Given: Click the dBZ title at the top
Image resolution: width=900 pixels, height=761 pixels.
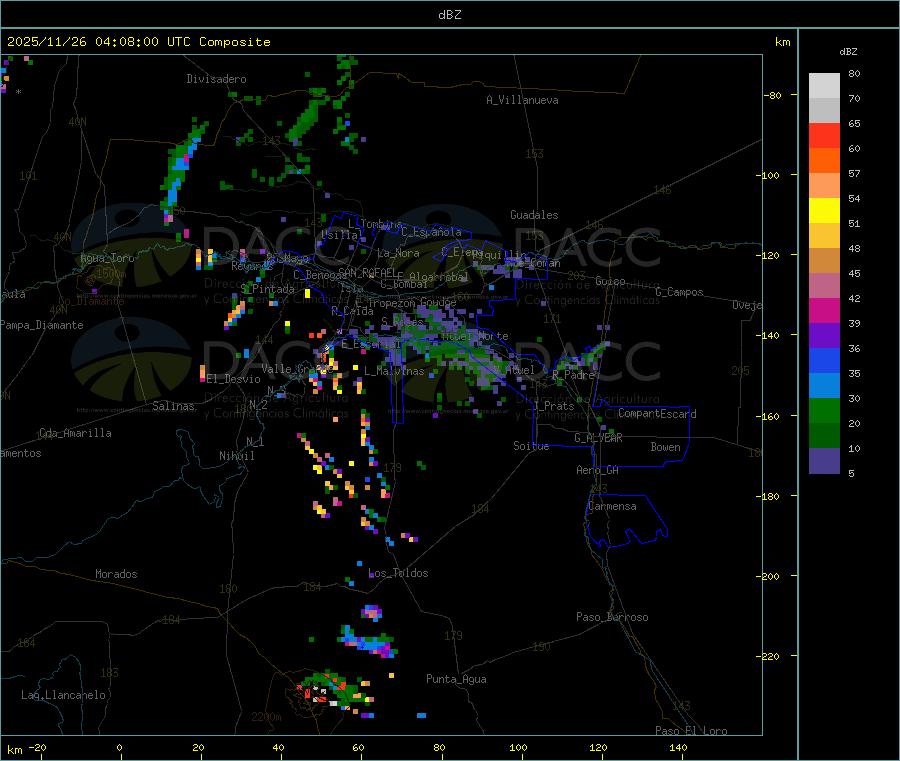Looking at the screenshot, I should pos(449,15).
